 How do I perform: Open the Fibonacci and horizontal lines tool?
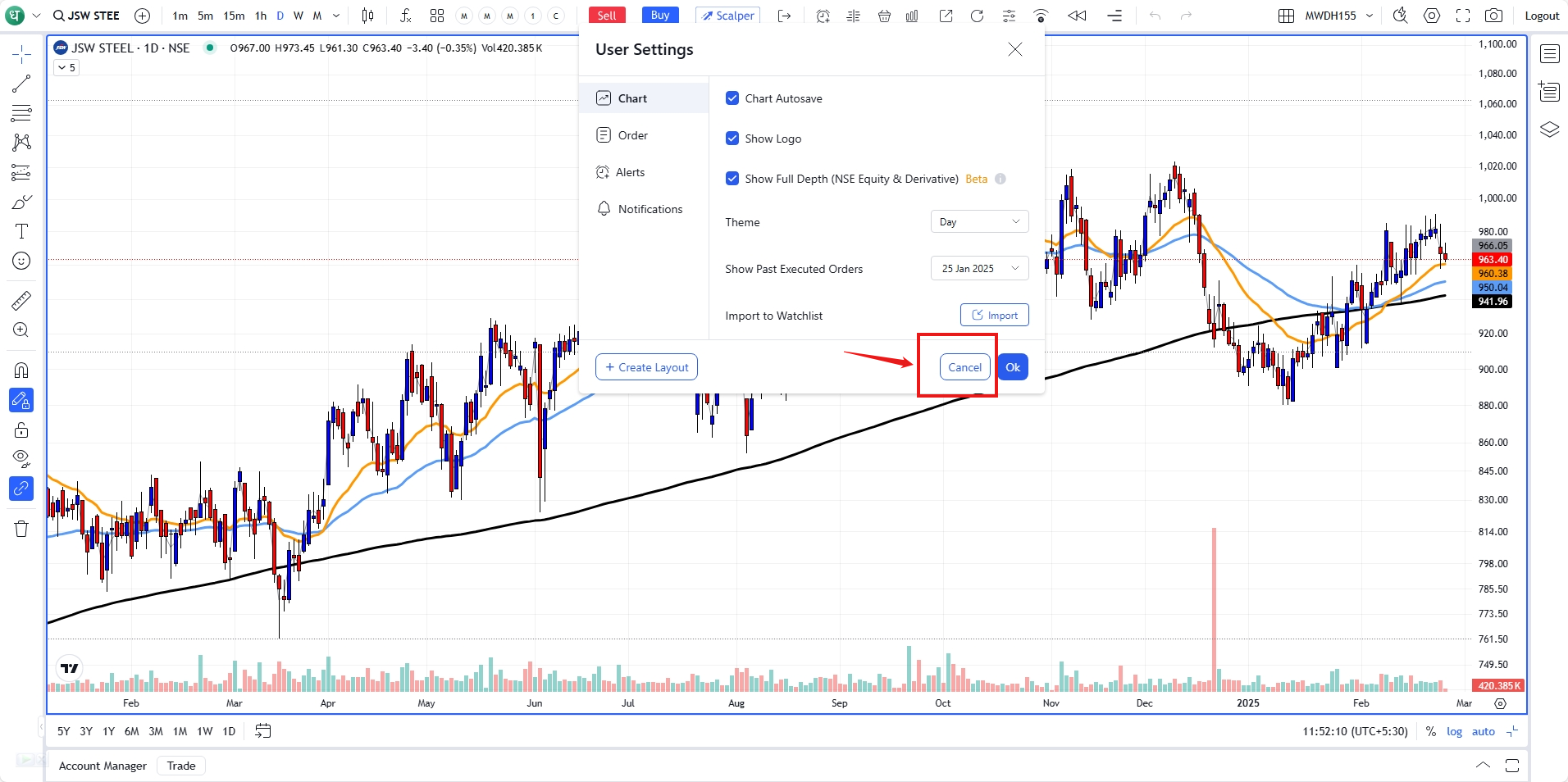click(21, 113)
